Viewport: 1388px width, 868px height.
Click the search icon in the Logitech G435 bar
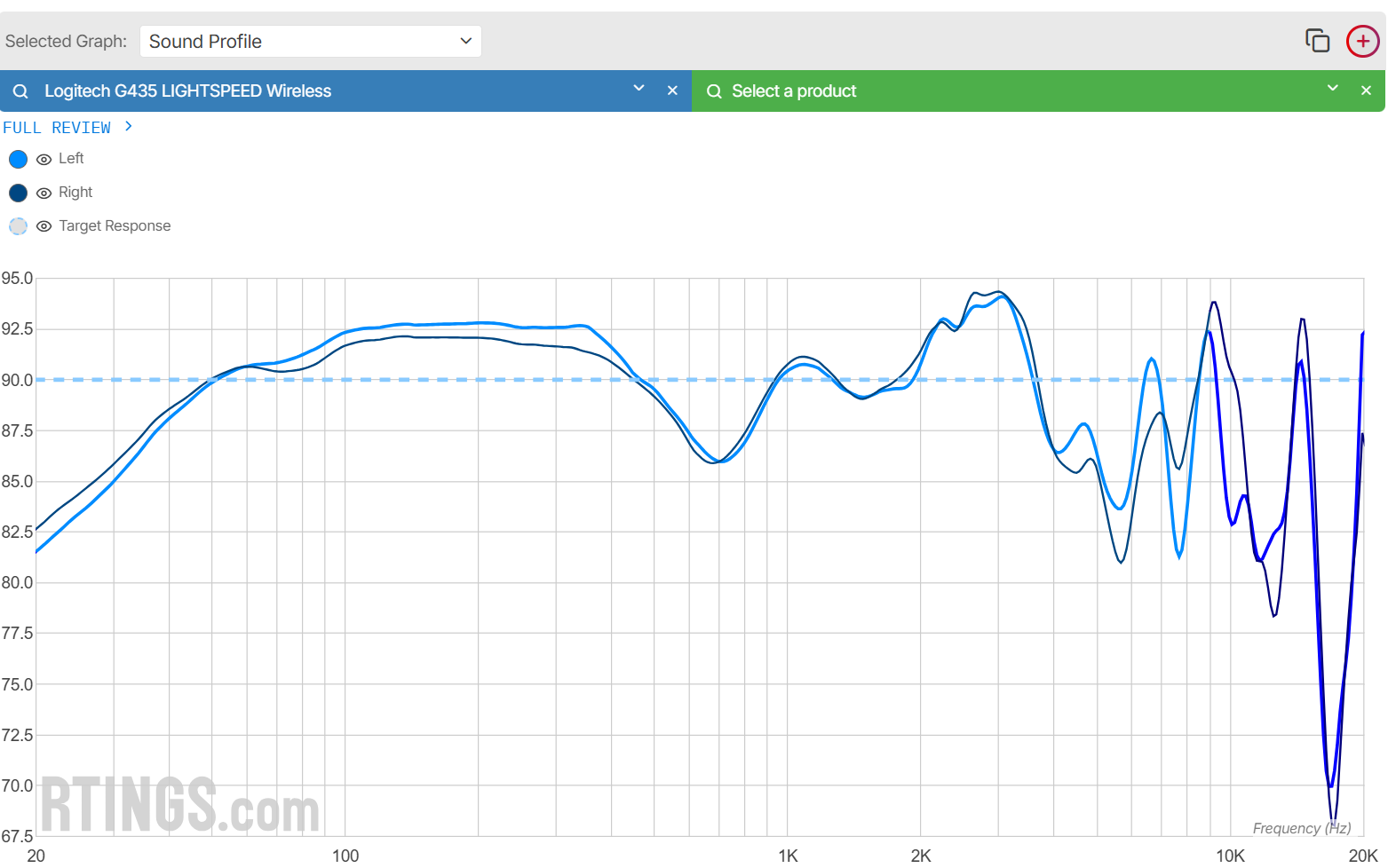[x=20, y=91]
